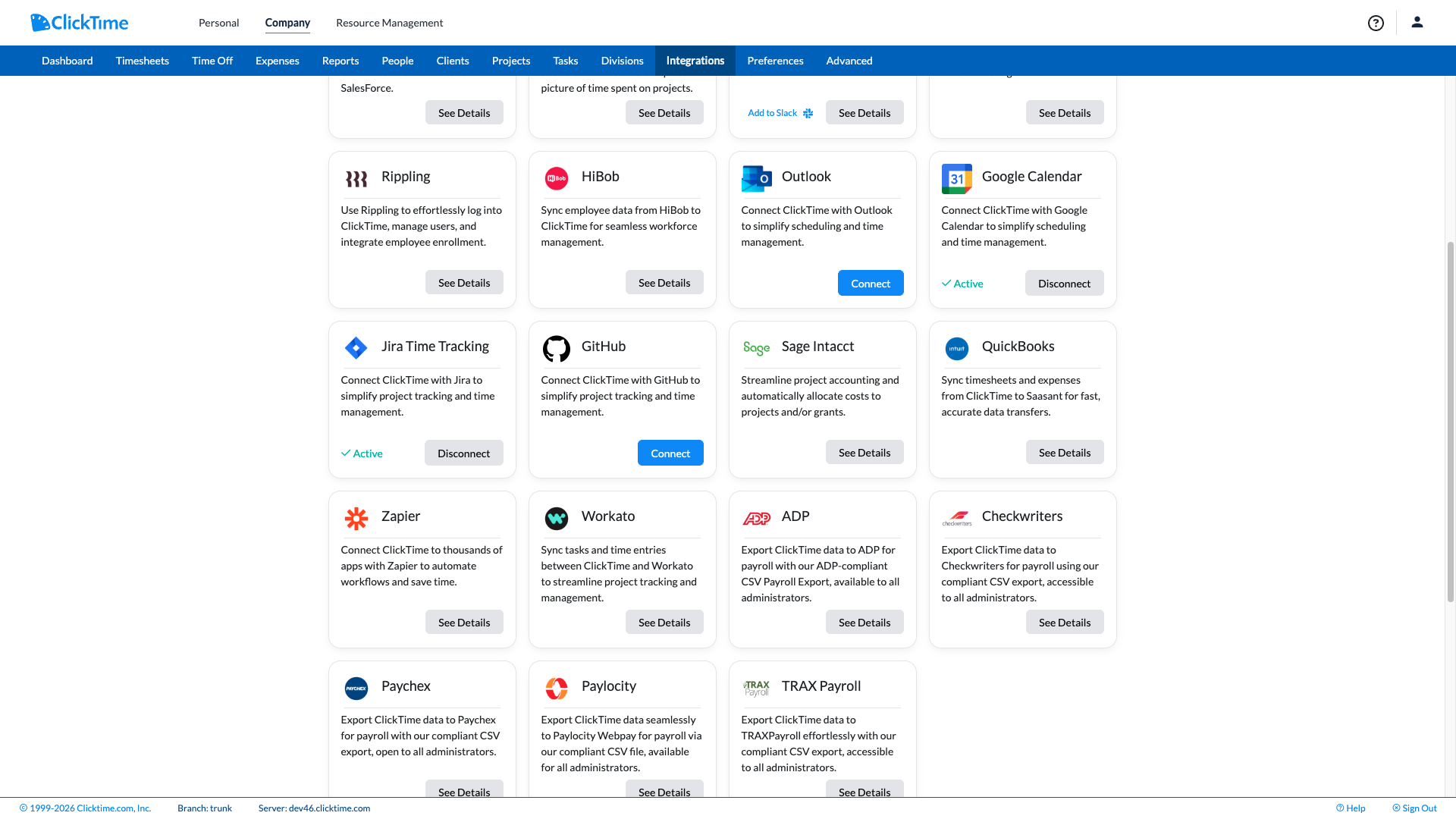See Details for Rippling
This screenshot has height=819, width=1456.
tap(464, 282)
